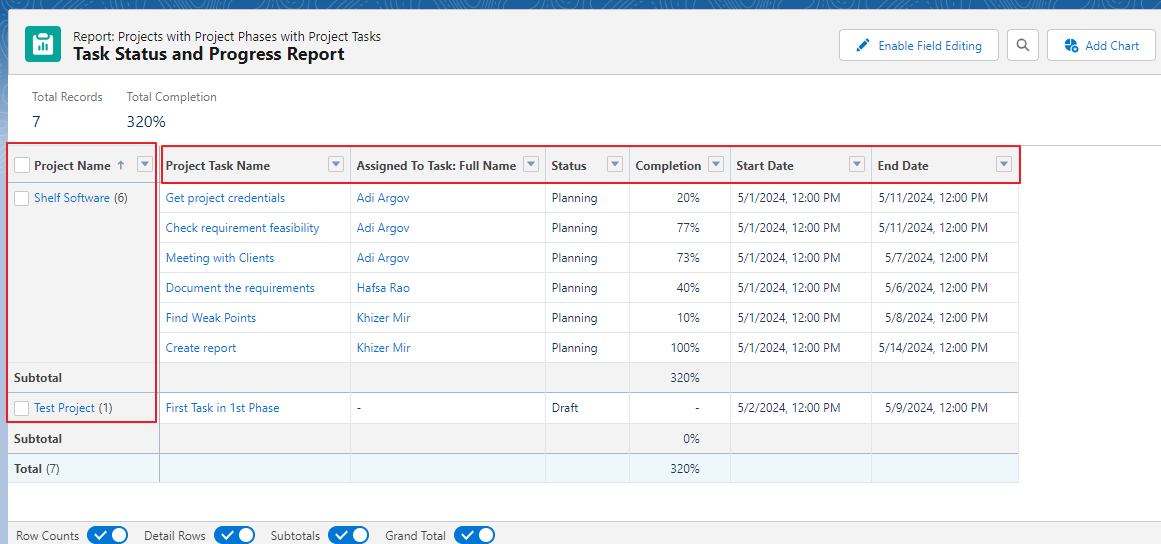Open End Date column dropdown arrow
This screenshot has height=544, width=1161.
click(1004, 165)
